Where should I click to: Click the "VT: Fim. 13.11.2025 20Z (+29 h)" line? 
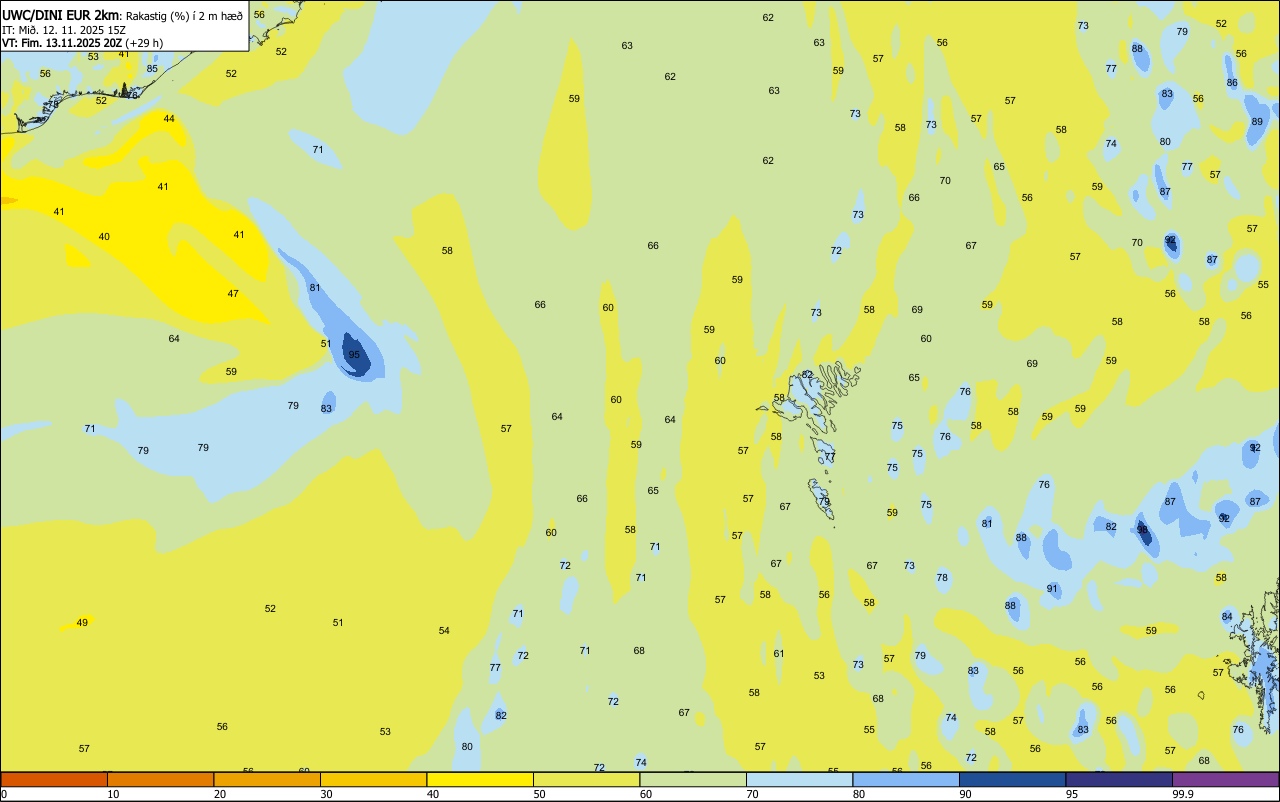tap(82, 43)
